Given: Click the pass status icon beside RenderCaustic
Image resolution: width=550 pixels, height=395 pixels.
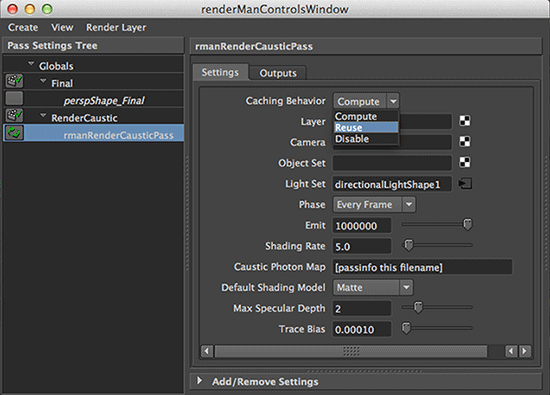Looking at the screenshot, I should pyautogui.click(x=14, y=115).
